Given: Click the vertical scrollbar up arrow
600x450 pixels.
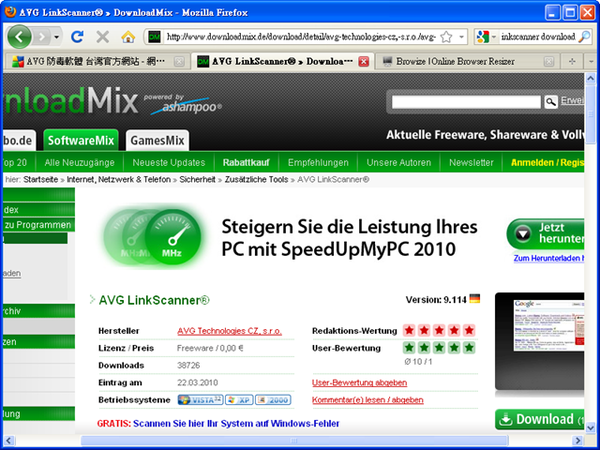Looking at the screenshot, I should (590, 78).
